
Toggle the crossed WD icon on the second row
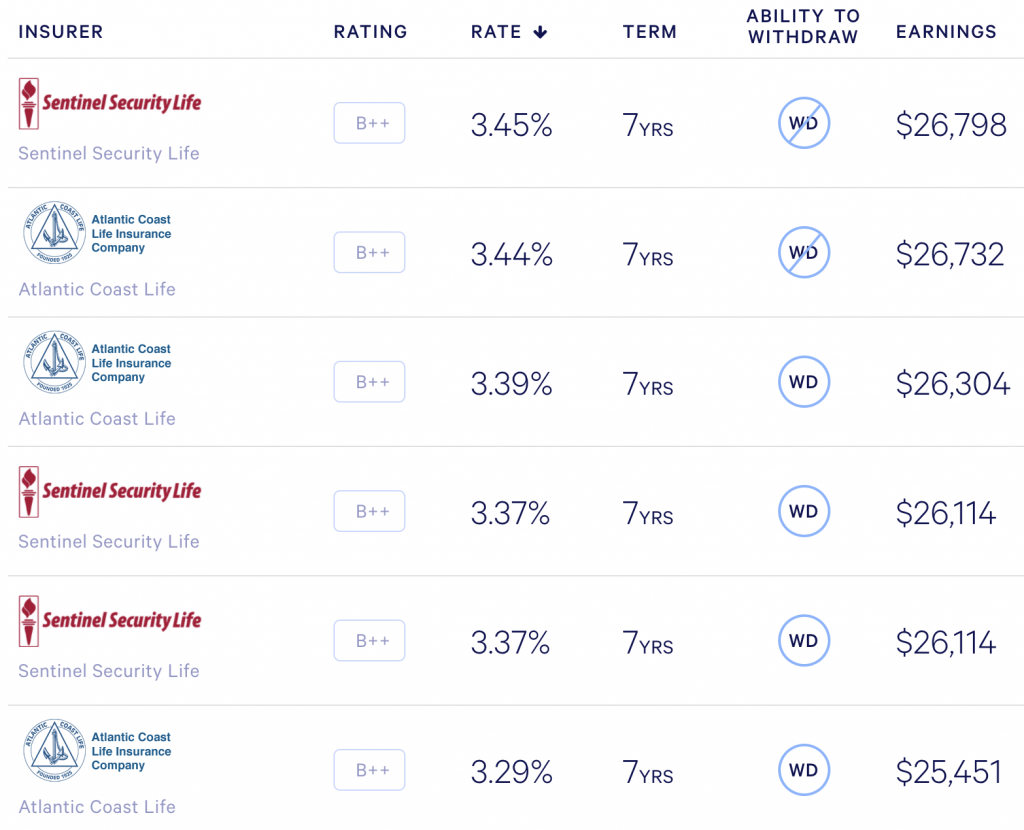803,252
